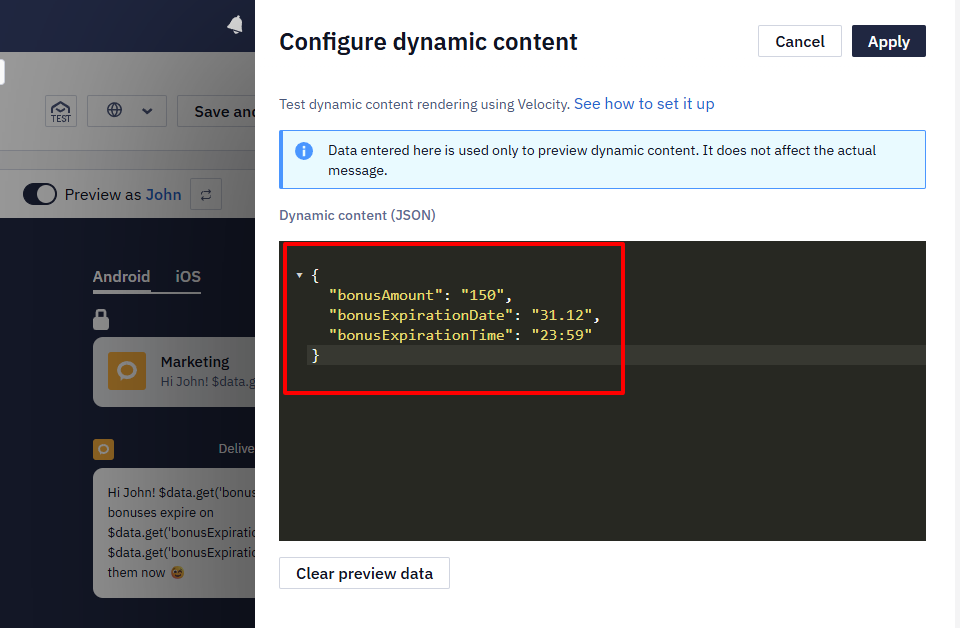Switch to the Android preview tab
This screenshot has height=628, width=960.
click(x=121, y=277)
